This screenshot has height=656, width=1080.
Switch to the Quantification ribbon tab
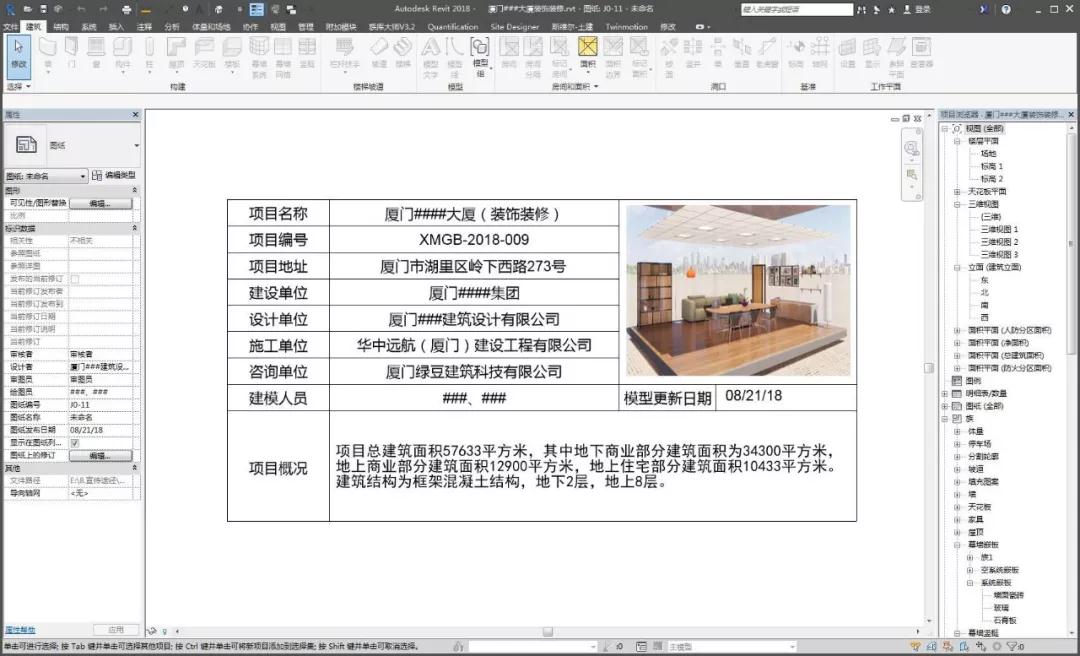pos(453,27)
